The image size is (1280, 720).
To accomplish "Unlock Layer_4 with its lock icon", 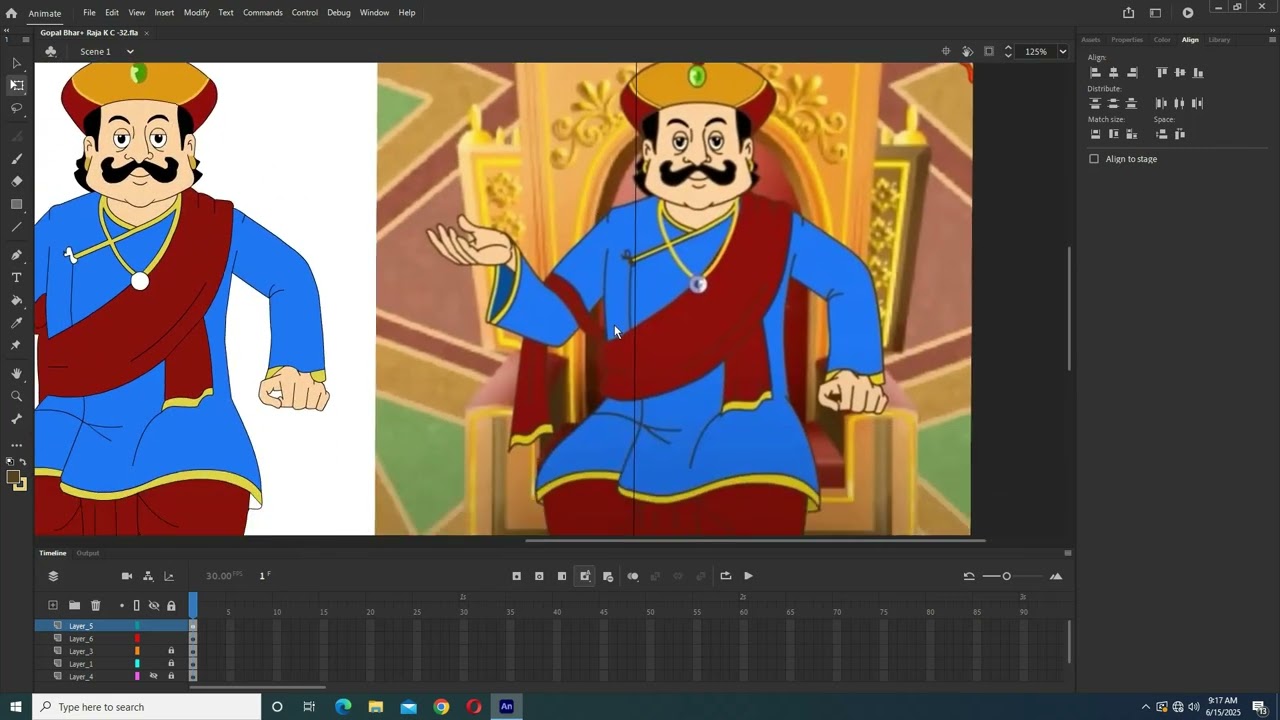I will point(171,676).
